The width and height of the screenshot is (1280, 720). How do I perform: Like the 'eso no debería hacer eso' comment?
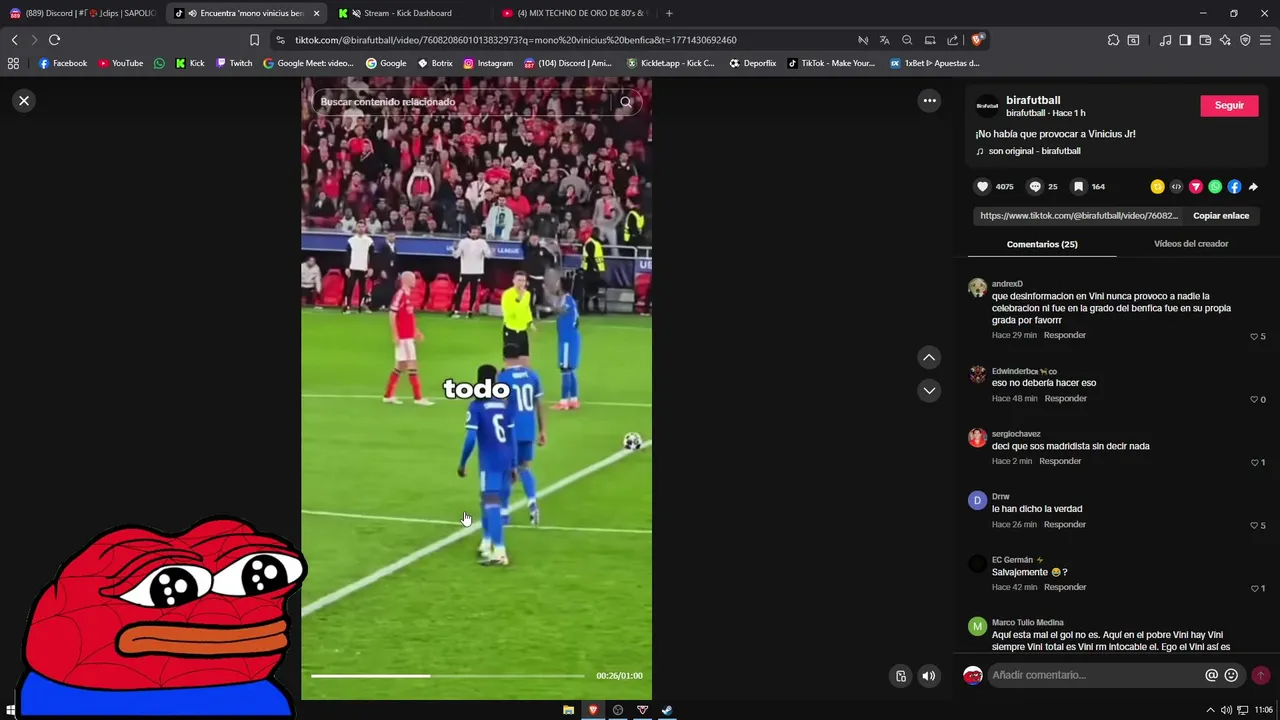coord(1254,399)
